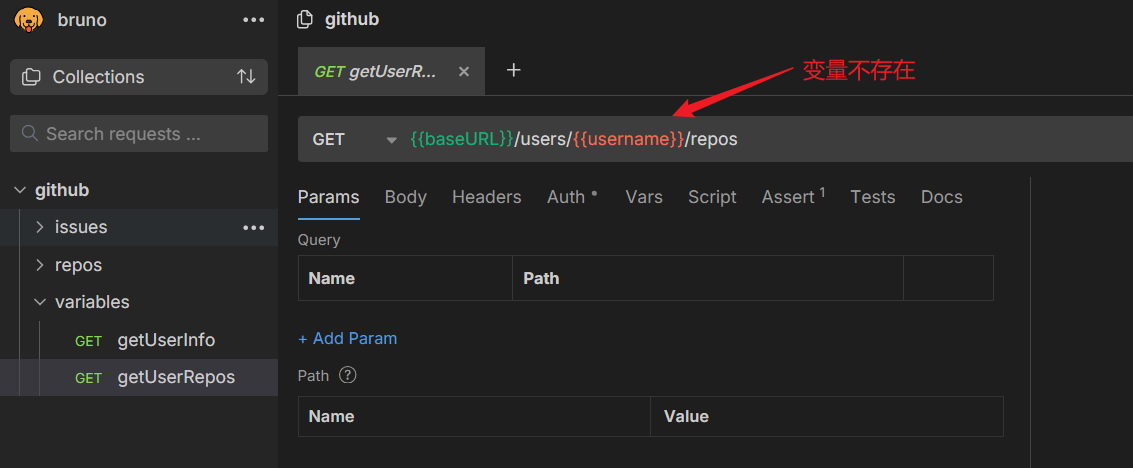Click the bruno dog logo icon
1133x468 pixels.
click(x=28, y=20)
